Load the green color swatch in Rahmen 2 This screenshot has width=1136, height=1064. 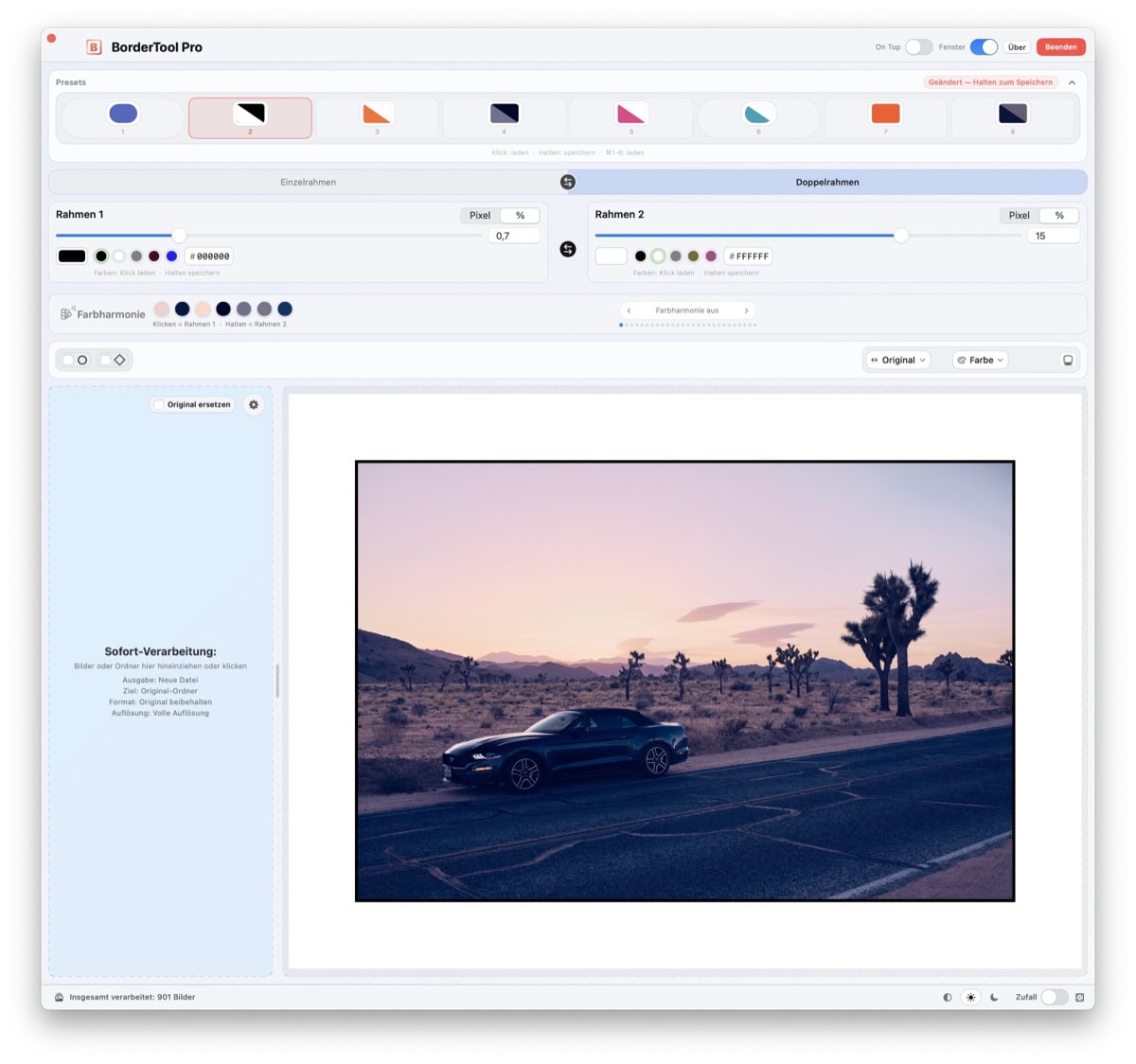click(659, 256)
